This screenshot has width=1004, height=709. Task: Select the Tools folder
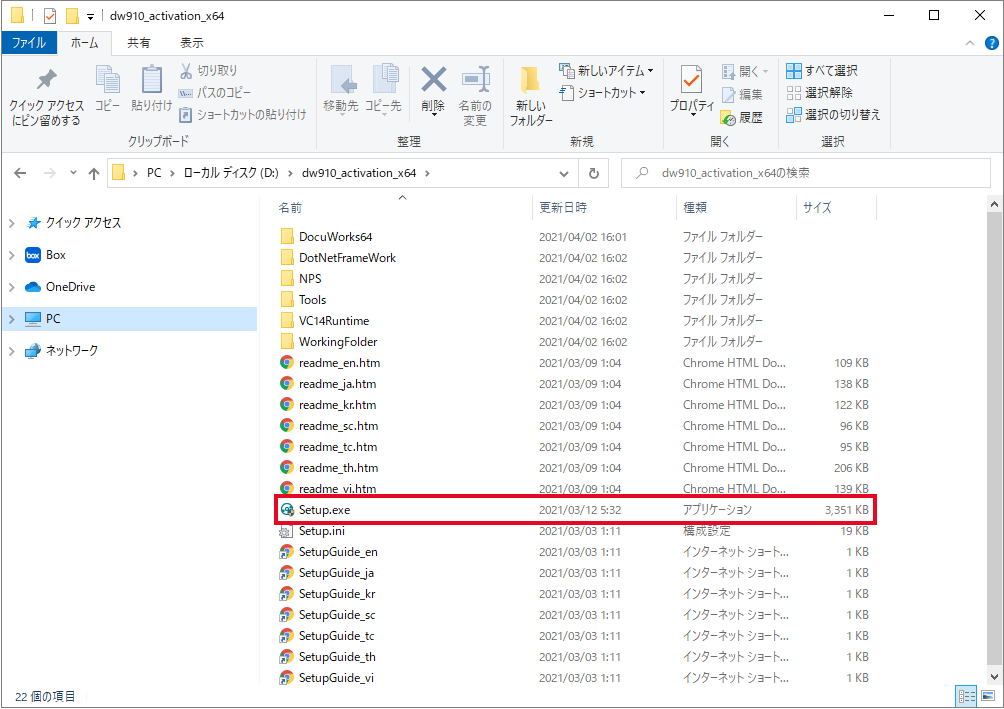[x=312, y=300]
